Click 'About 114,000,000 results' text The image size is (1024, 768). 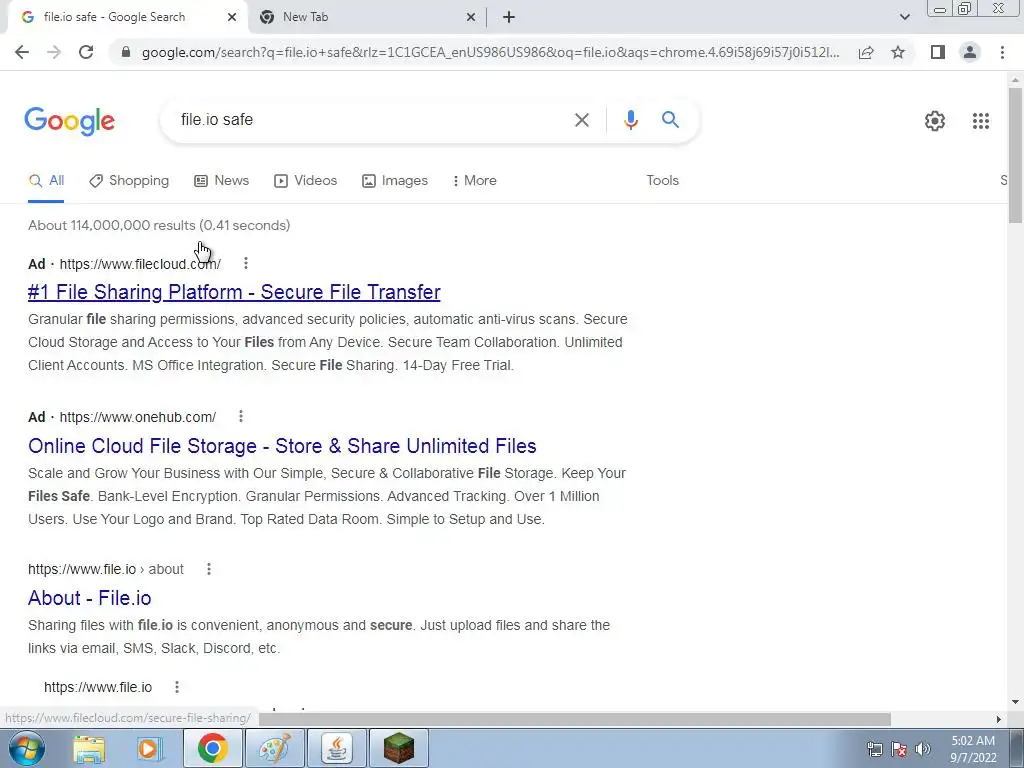pos(112,225)
